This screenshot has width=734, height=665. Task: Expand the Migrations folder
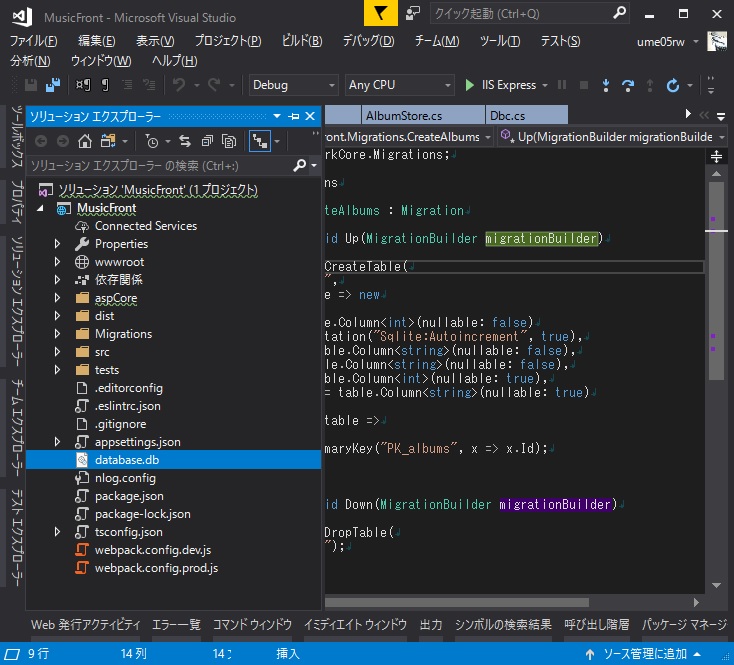pyautogui.click(x=57, y=334)
